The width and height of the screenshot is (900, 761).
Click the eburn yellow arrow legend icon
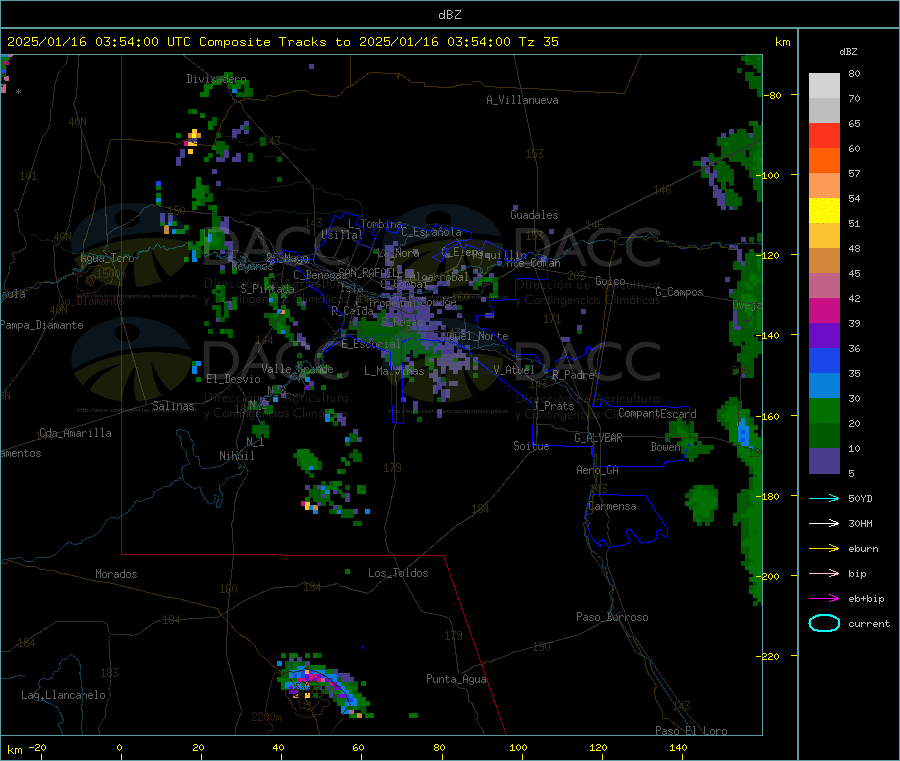(x=824, y=549)
